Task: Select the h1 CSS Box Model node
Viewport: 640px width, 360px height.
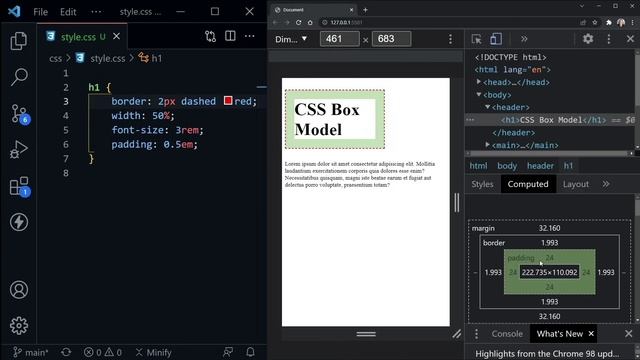Action: point(551,120)
